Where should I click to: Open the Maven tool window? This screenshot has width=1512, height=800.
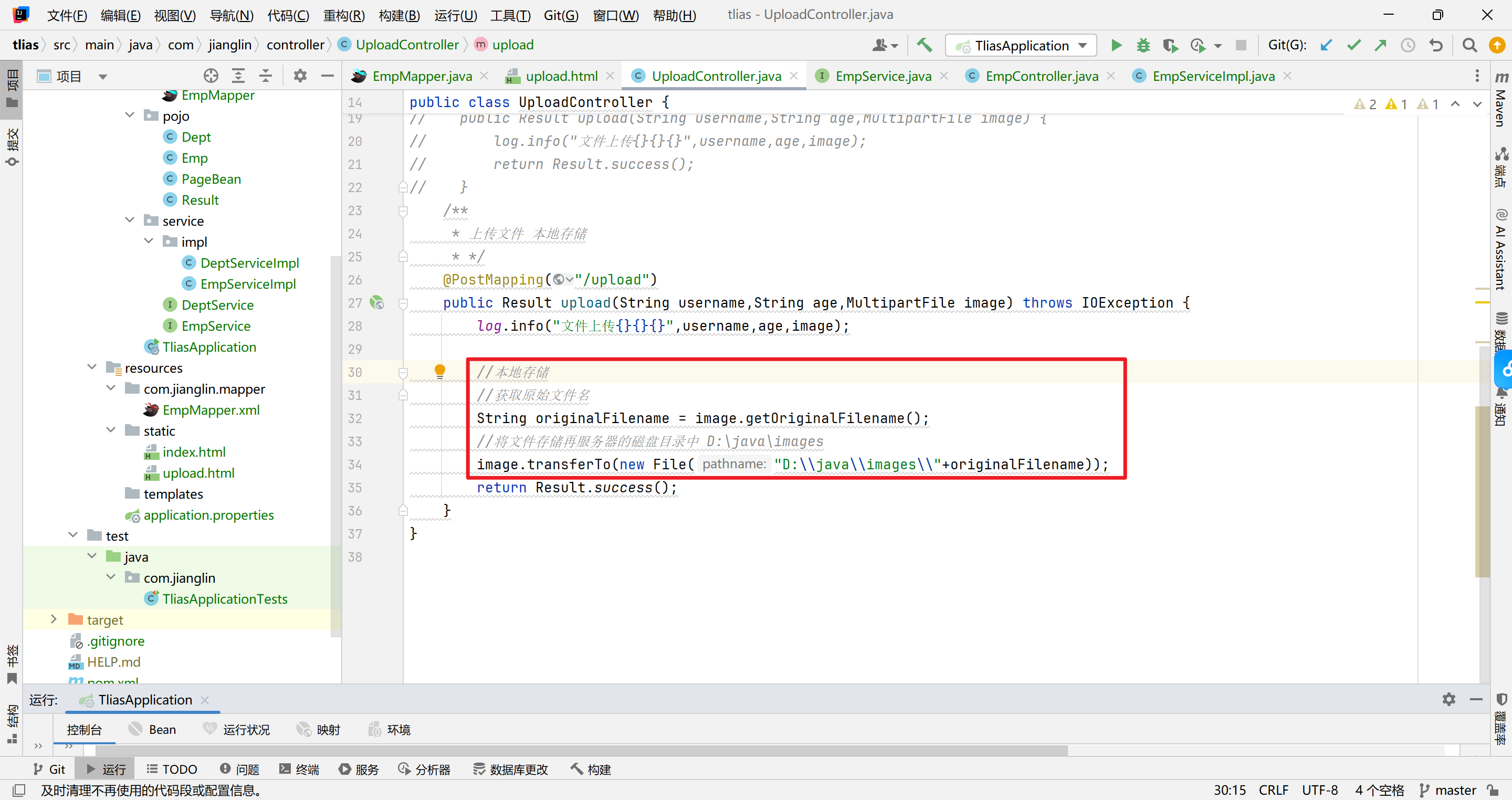pos(1501,99)
